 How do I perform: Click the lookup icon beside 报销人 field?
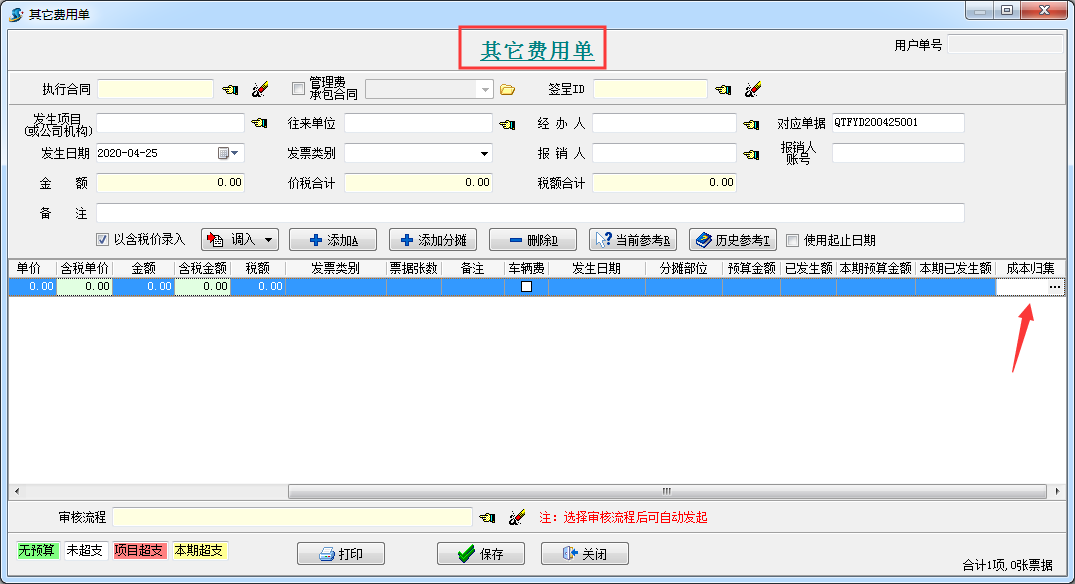[752, 154]
